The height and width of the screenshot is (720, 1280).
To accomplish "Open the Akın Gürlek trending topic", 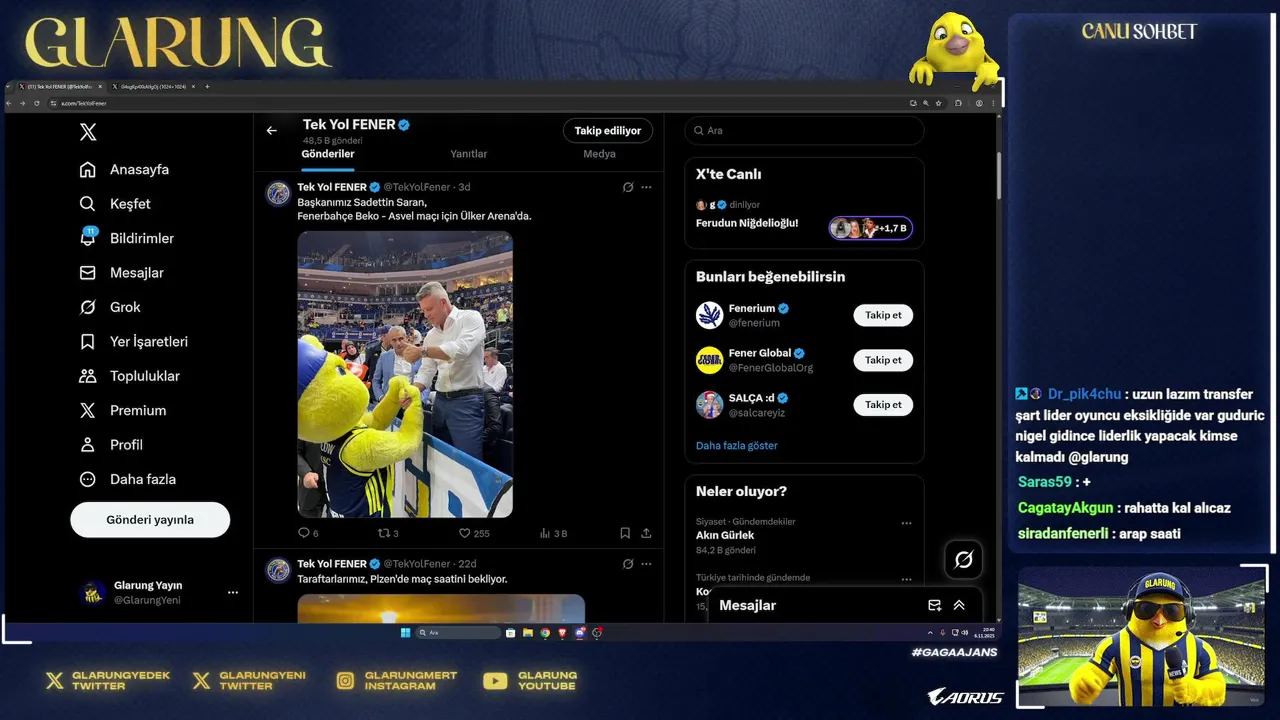I will 725,535.
